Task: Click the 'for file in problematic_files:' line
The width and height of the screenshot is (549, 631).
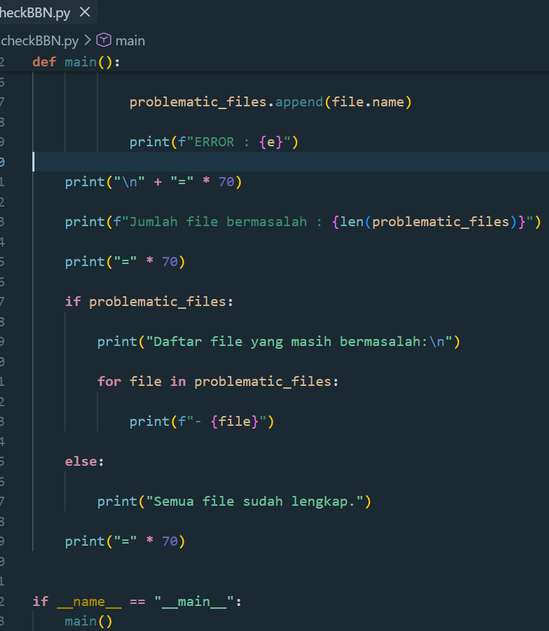Action: click(218, 381)
